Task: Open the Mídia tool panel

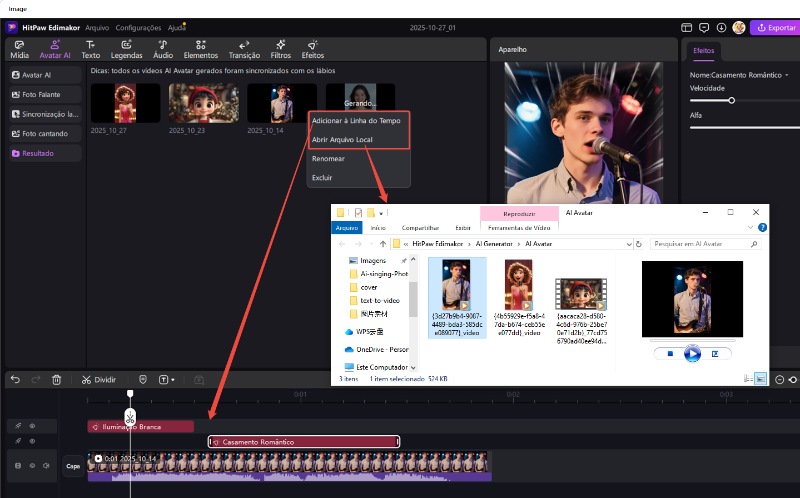Action: click(19, 49)
